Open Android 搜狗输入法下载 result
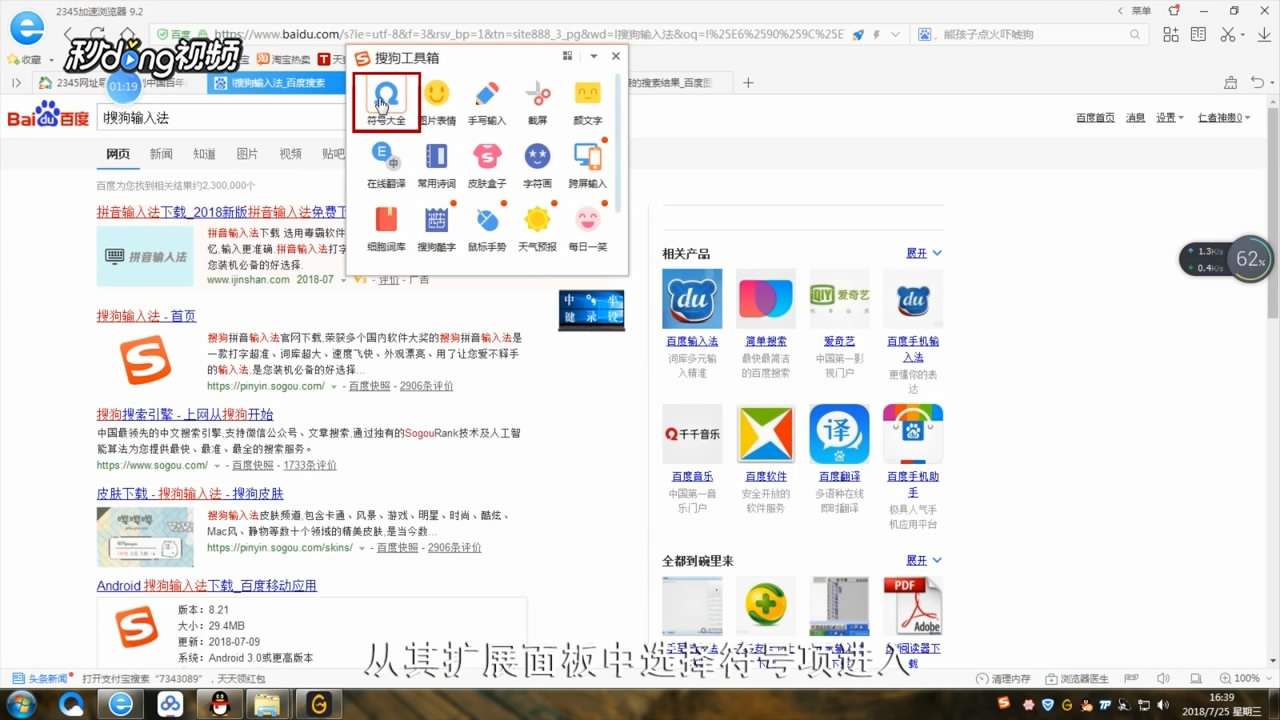The width and height of the screenshot is (1280, 720). tap(207, 586)
